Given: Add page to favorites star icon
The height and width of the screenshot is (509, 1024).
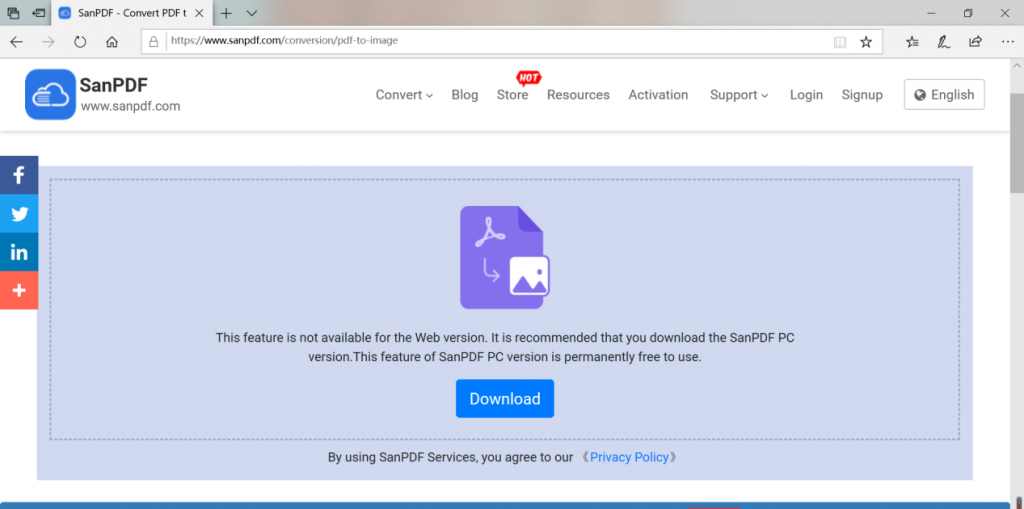Looking at the screenshot, I should [x=866, y=42].
